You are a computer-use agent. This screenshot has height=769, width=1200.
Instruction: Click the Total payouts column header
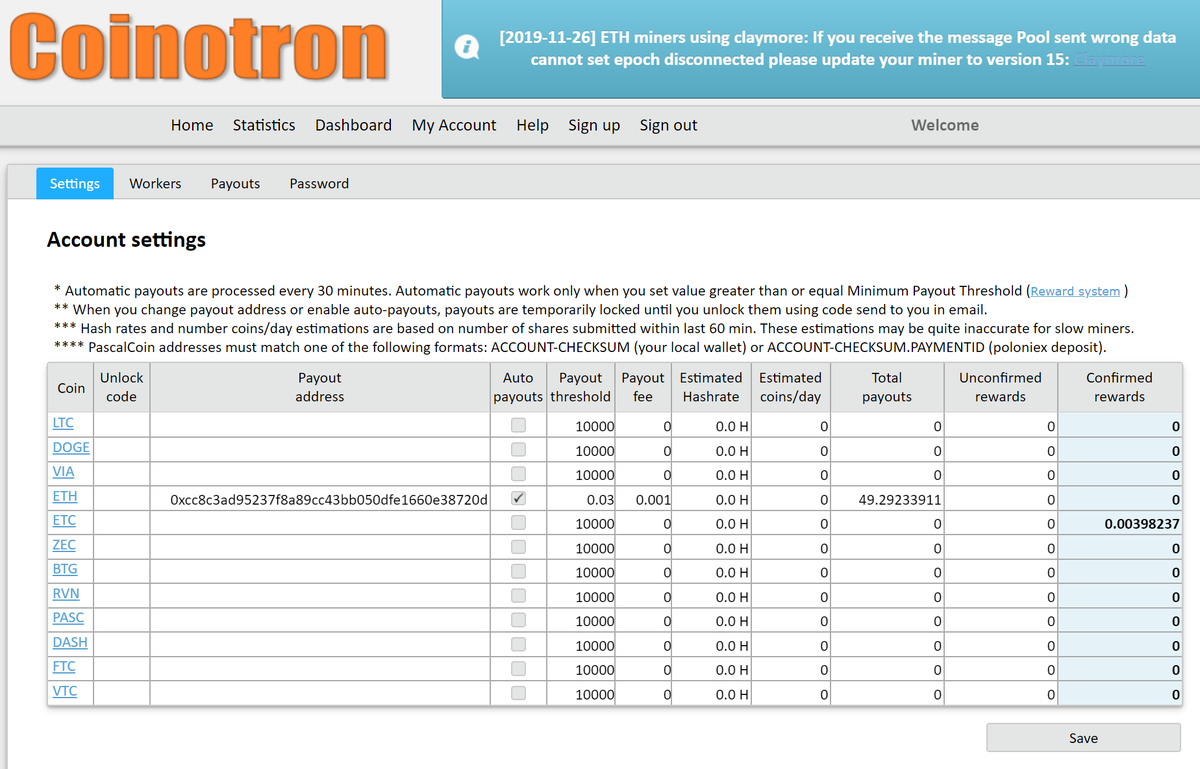[887, 387]
